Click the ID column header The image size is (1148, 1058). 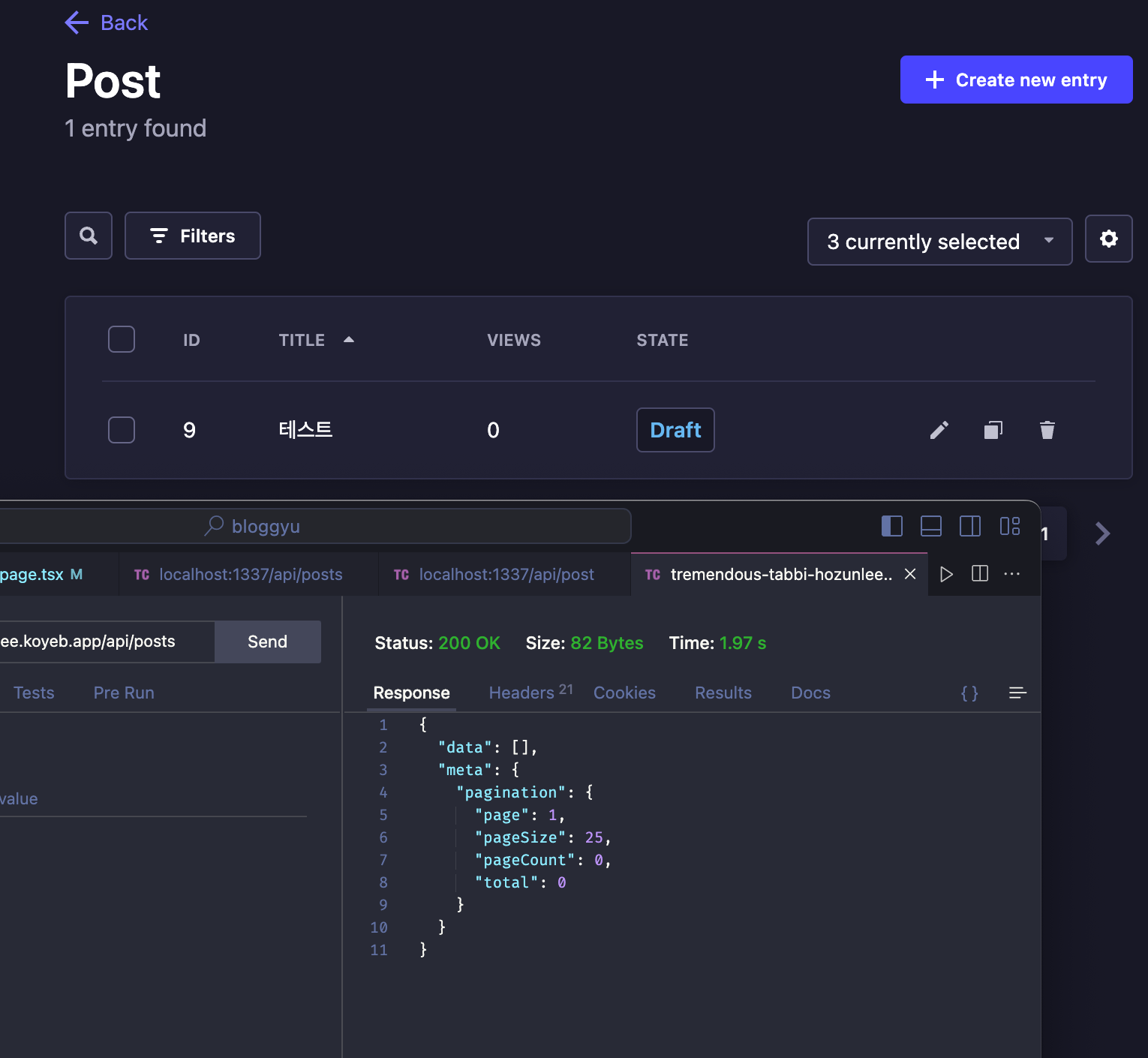pyautogui.click(x=191, y=340)
